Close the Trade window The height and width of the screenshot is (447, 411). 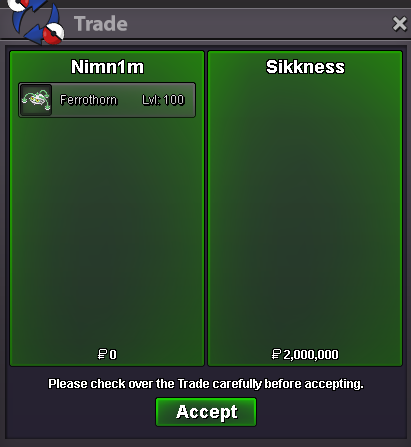point(399,24)
